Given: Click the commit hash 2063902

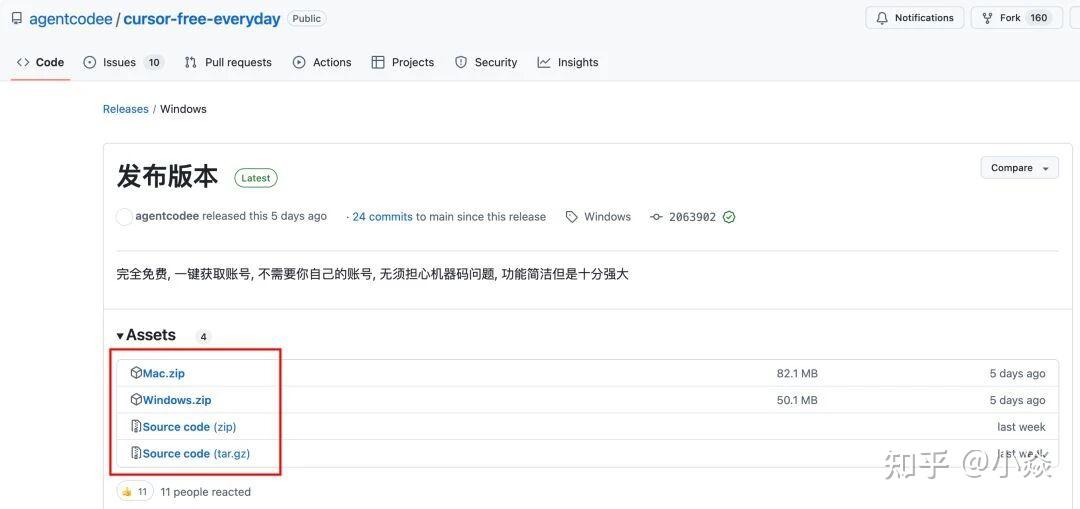Looking at the screenshot, I should click(692, 217).
